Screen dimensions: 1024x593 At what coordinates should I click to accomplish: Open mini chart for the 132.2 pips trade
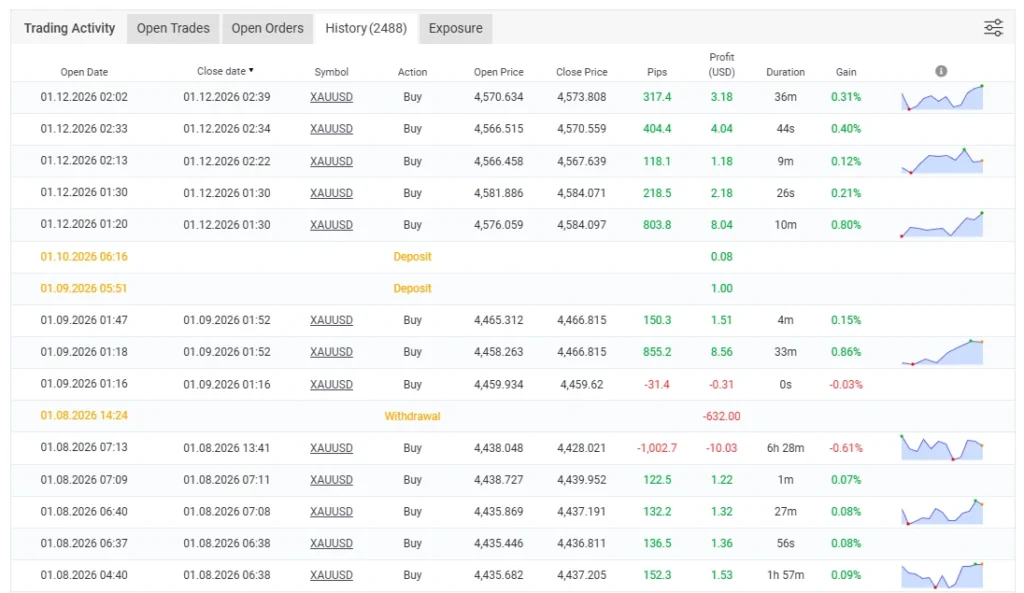tap(941, 511)
